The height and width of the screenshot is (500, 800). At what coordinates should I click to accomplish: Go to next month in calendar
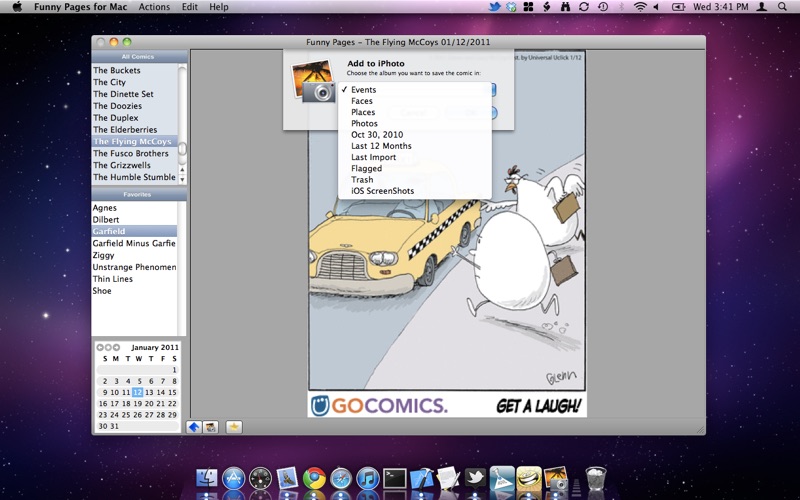point(116,347)
